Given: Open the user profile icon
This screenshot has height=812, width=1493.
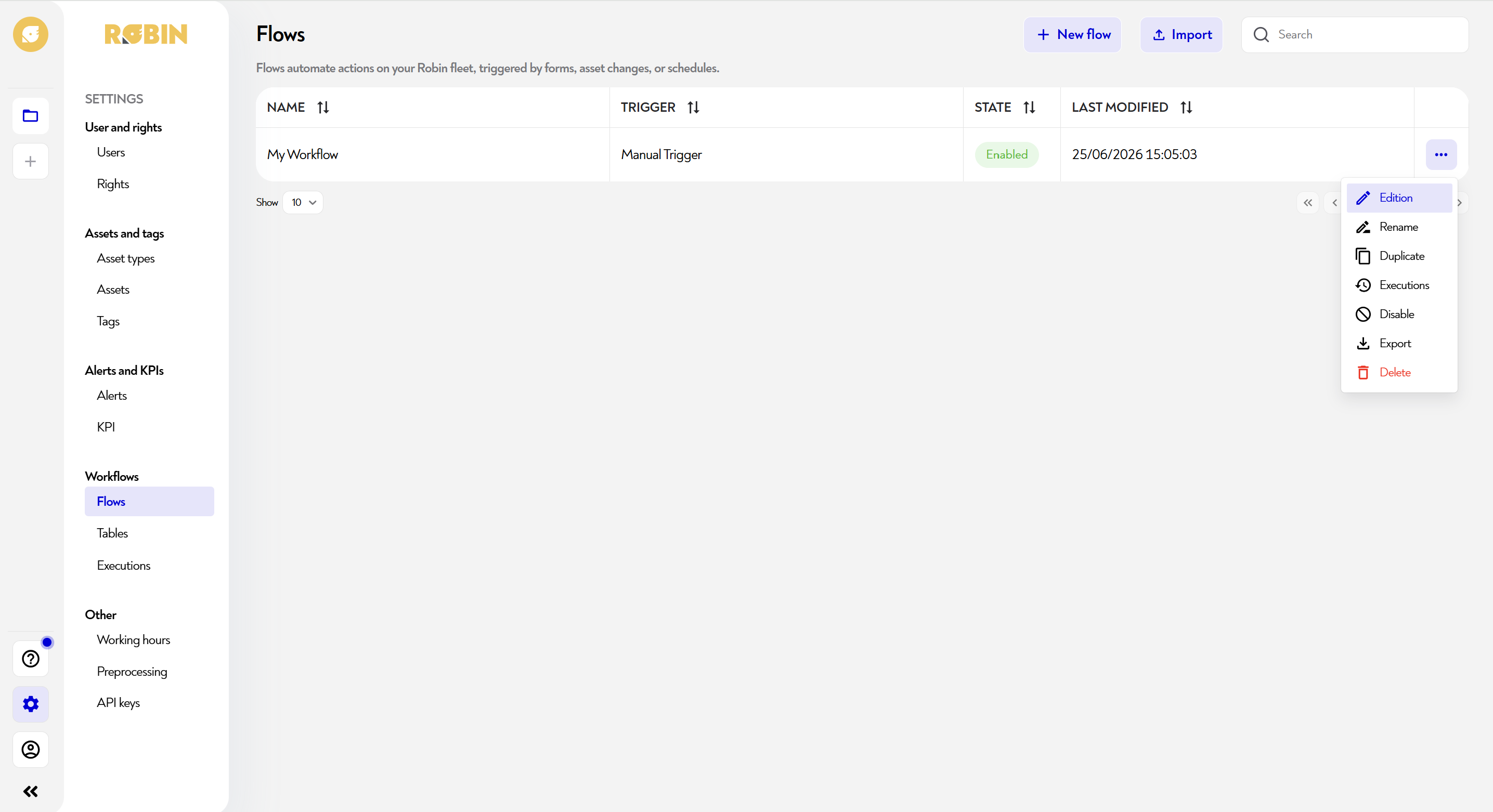Looking at the screenshot, I should click(30, 750).
